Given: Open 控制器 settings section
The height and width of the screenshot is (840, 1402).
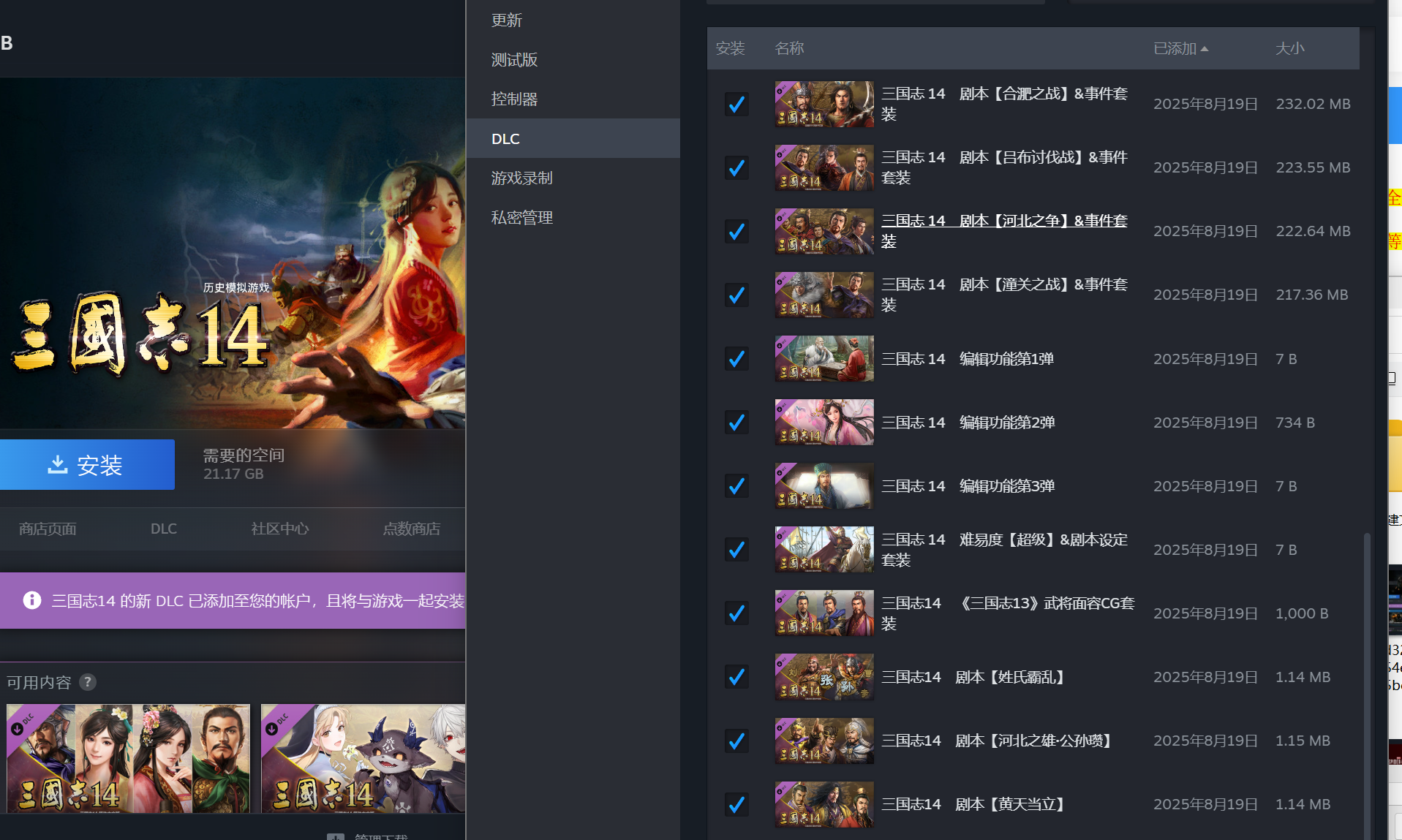Looking at the screenshot, I should [x=573, y=99].
